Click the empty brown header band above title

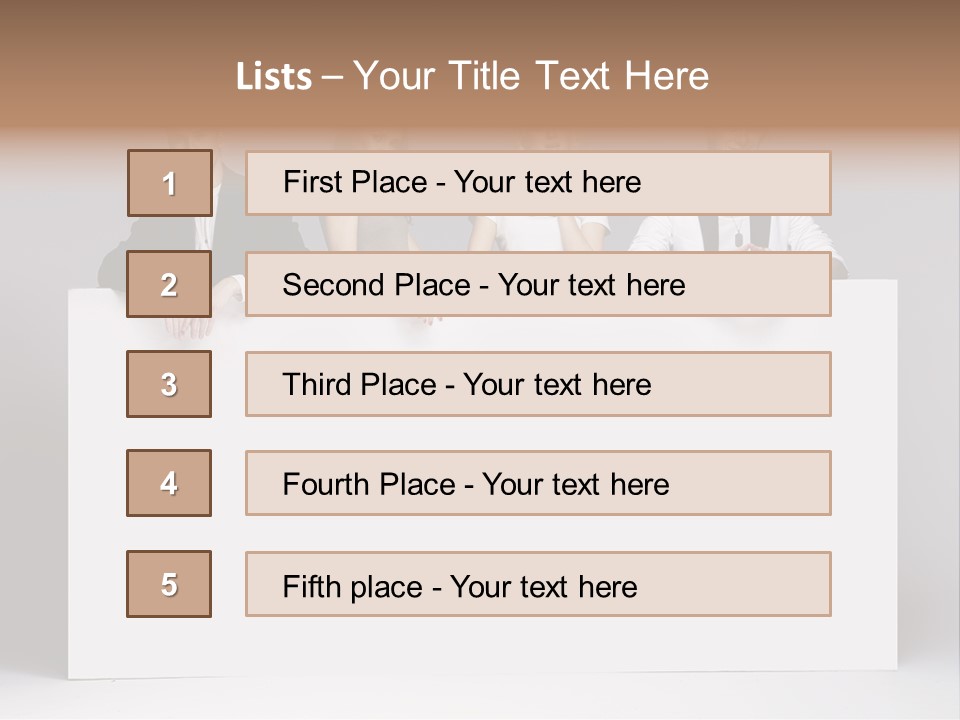pos(480,25)
